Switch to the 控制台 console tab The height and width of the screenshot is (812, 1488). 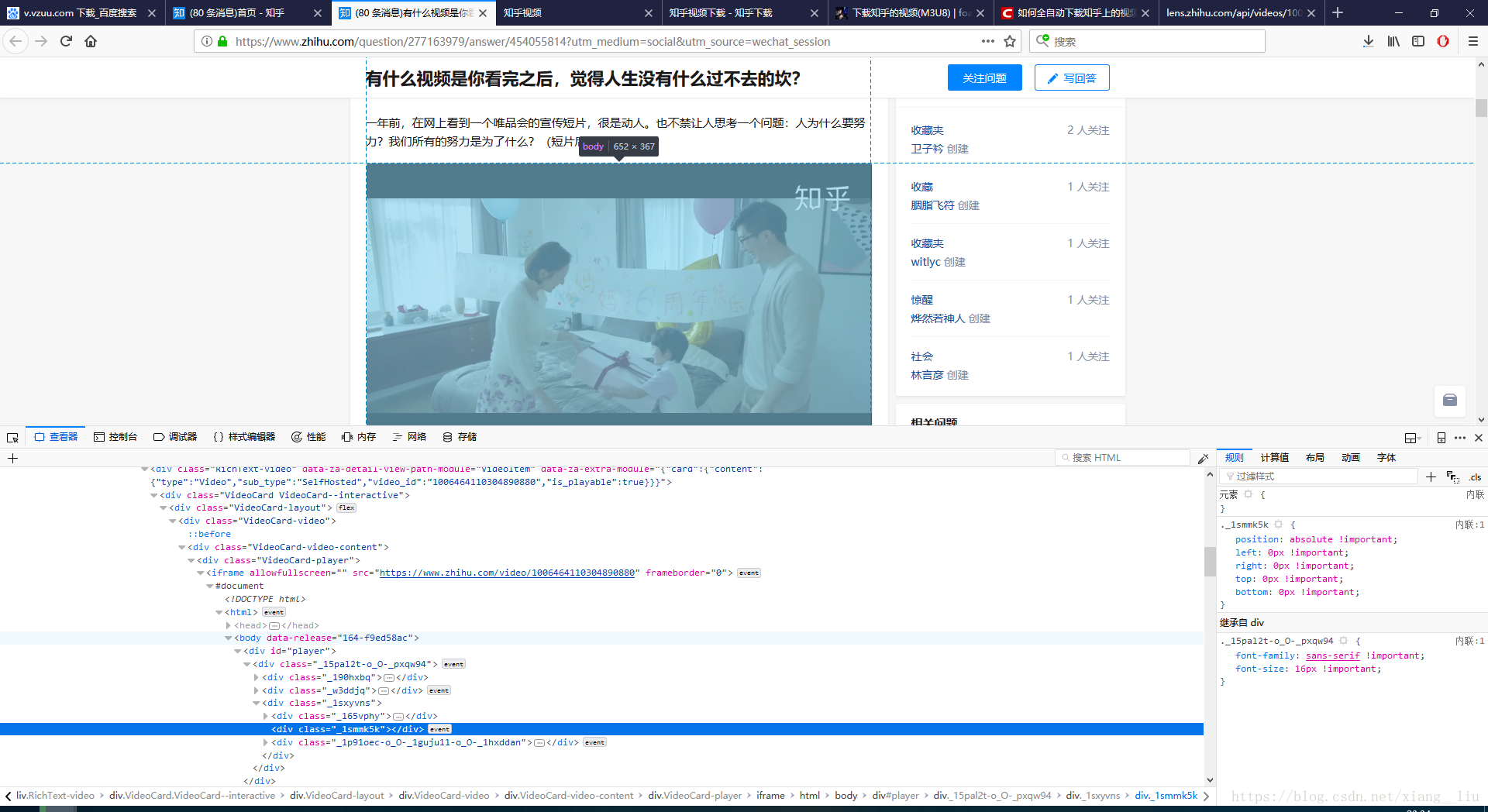[x=115, y=437]
